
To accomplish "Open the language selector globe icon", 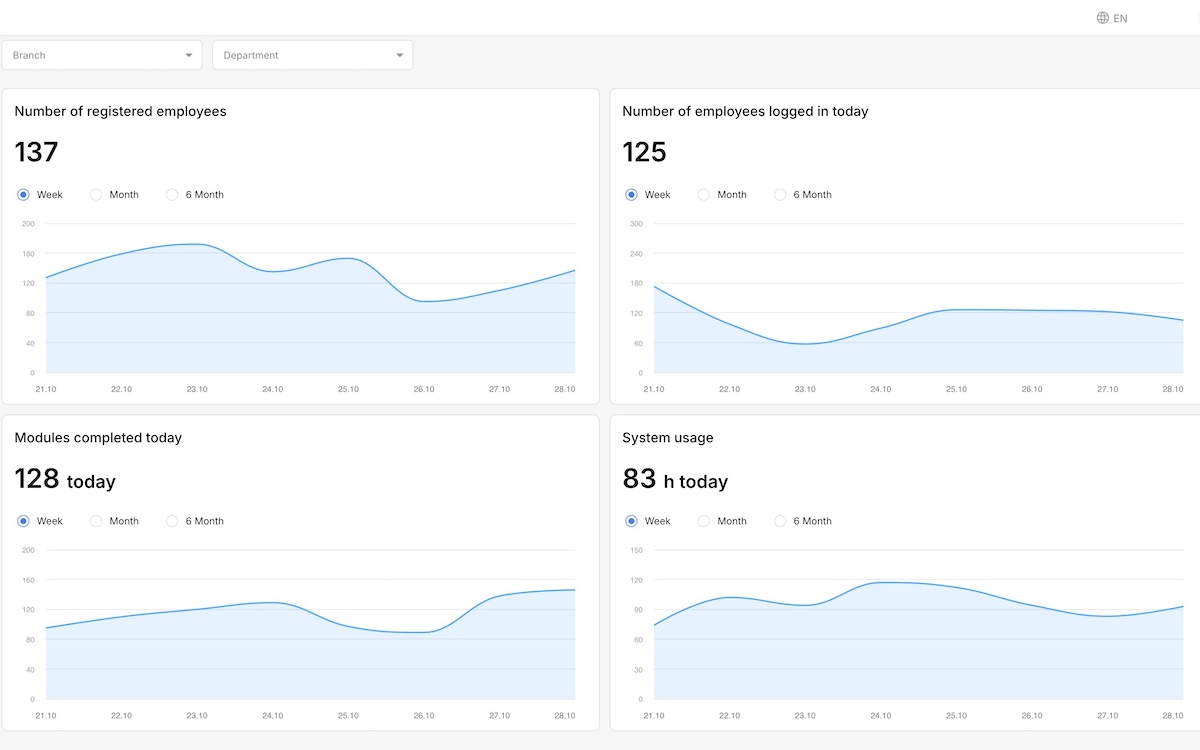I will coord(1101,17).
